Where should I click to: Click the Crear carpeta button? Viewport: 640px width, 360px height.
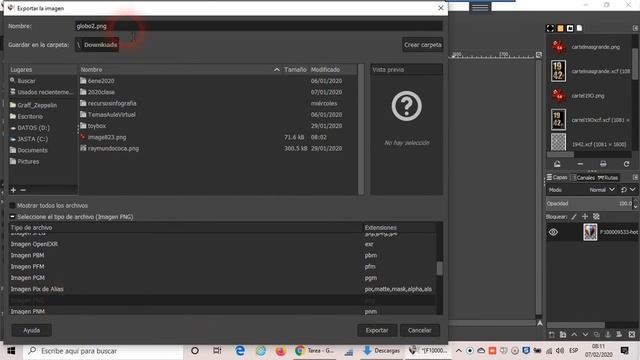click(x=422, y=45)
